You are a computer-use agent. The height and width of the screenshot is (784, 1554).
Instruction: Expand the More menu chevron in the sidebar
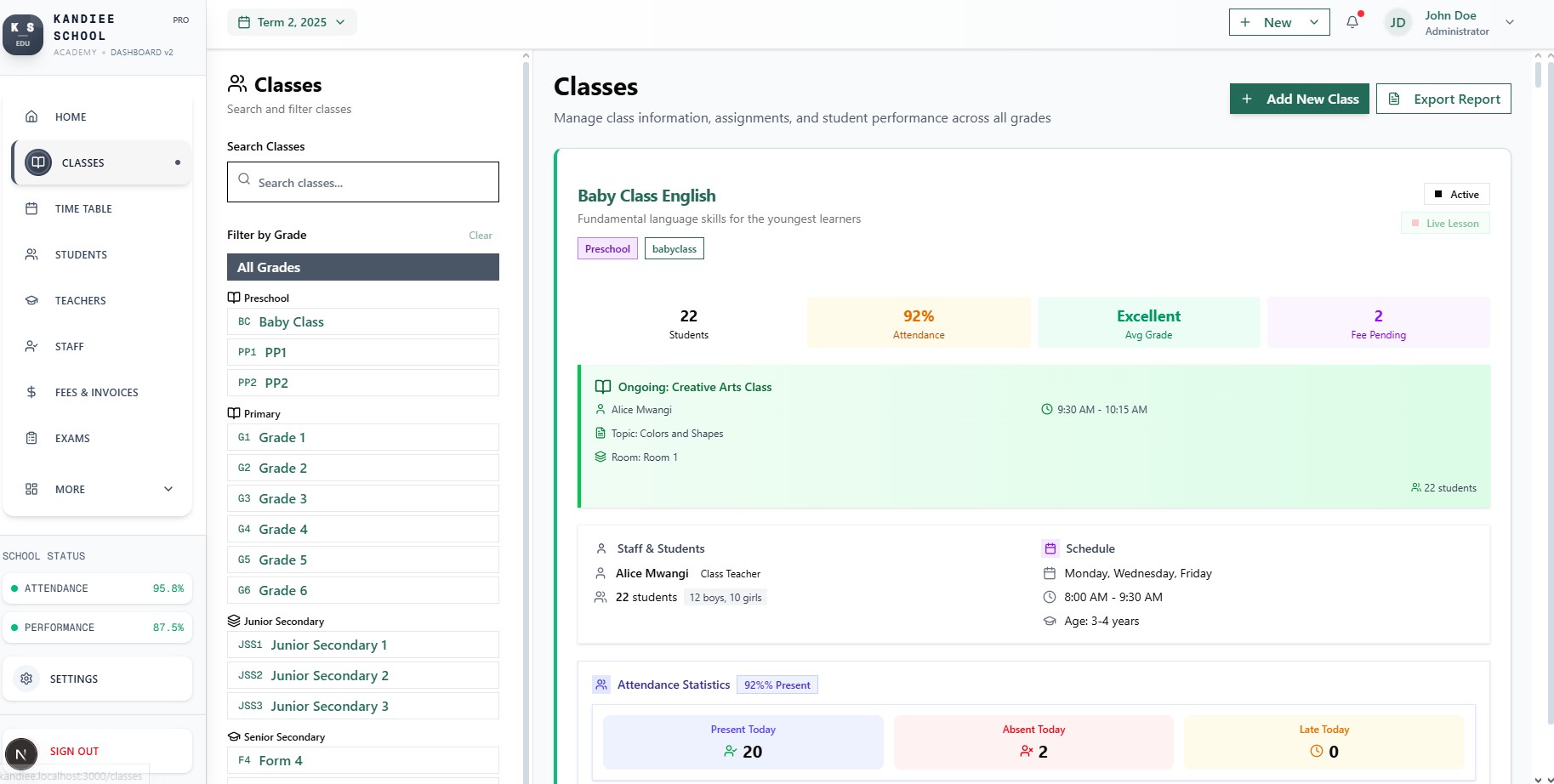pos(168,489)
